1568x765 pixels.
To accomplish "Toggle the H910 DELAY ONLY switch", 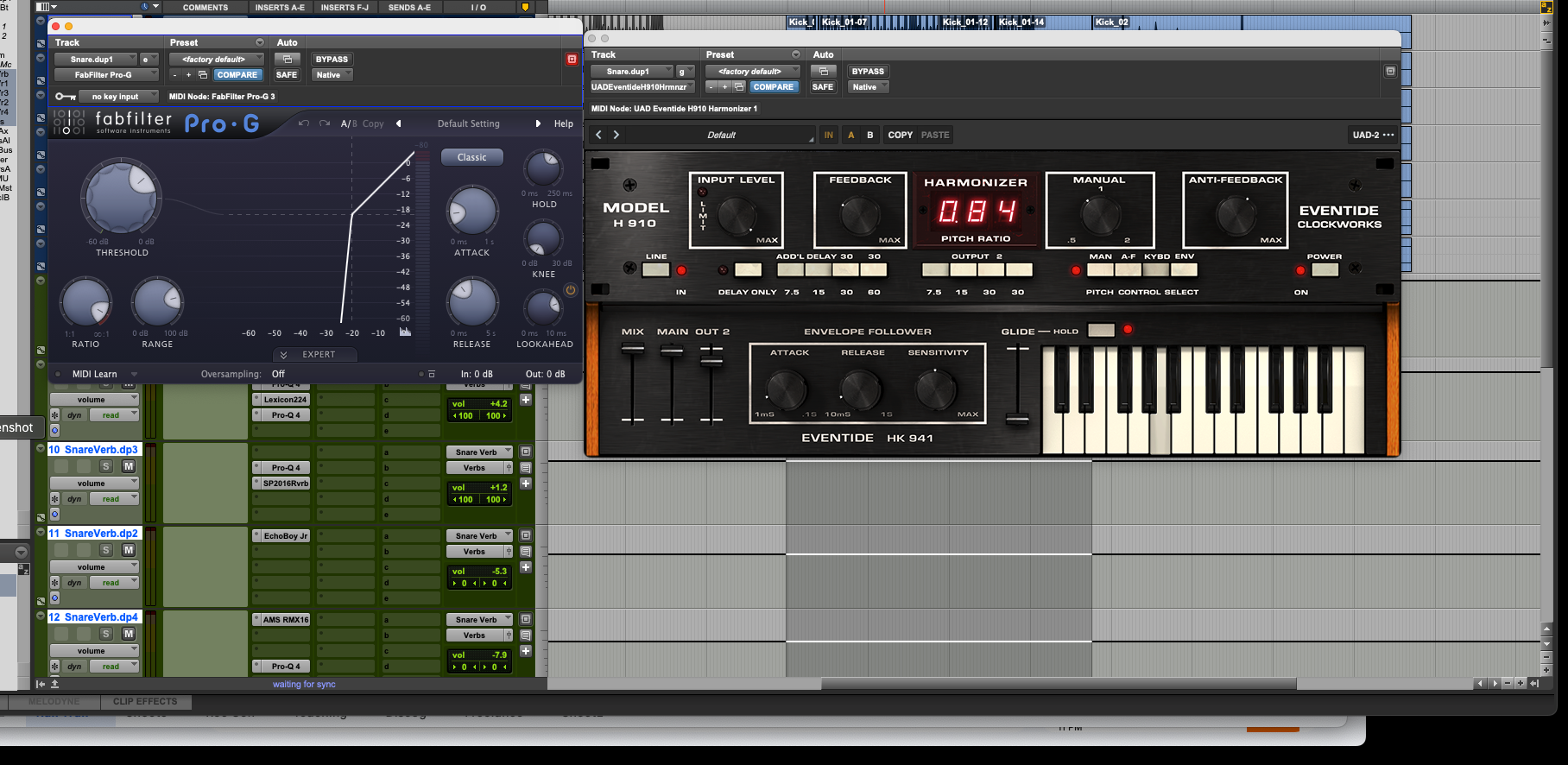I will coord(748,270).
